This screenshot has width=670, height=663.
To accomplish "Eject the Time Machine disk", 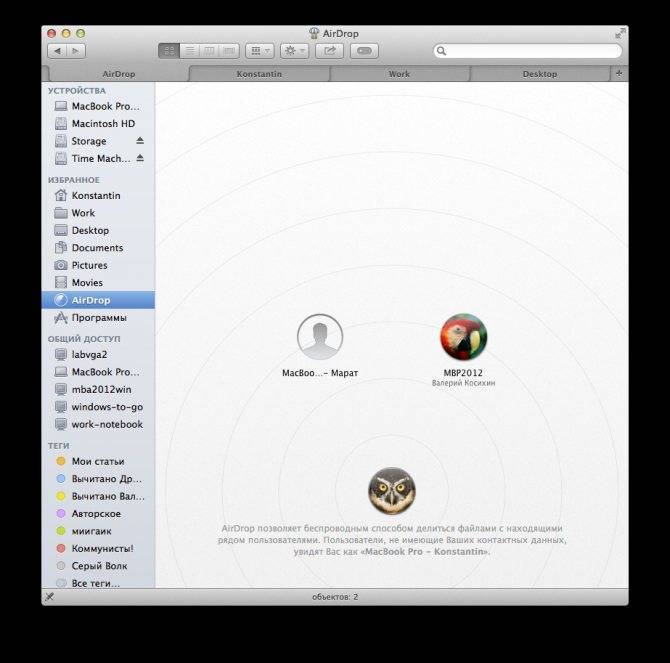I will (140, 158).
